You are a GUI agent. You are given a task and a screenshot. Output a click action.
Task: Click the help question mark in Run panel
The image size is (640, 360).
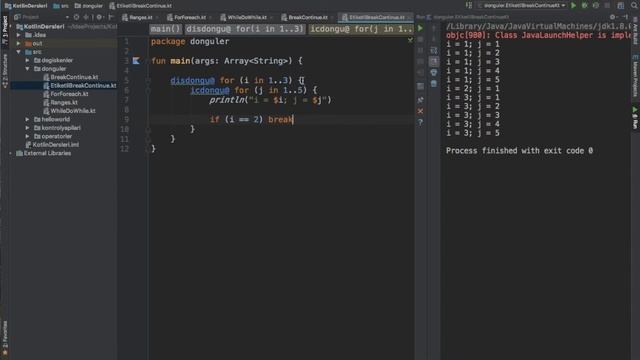(x=420, y=122)
